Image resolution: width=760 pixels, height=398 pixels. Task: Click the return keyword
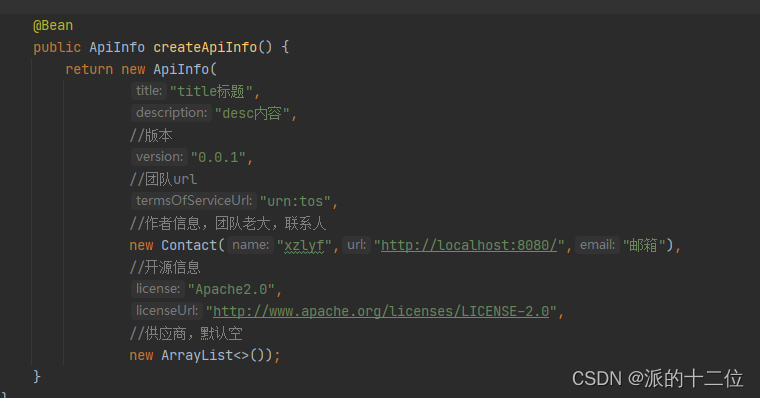click(89, 69)
